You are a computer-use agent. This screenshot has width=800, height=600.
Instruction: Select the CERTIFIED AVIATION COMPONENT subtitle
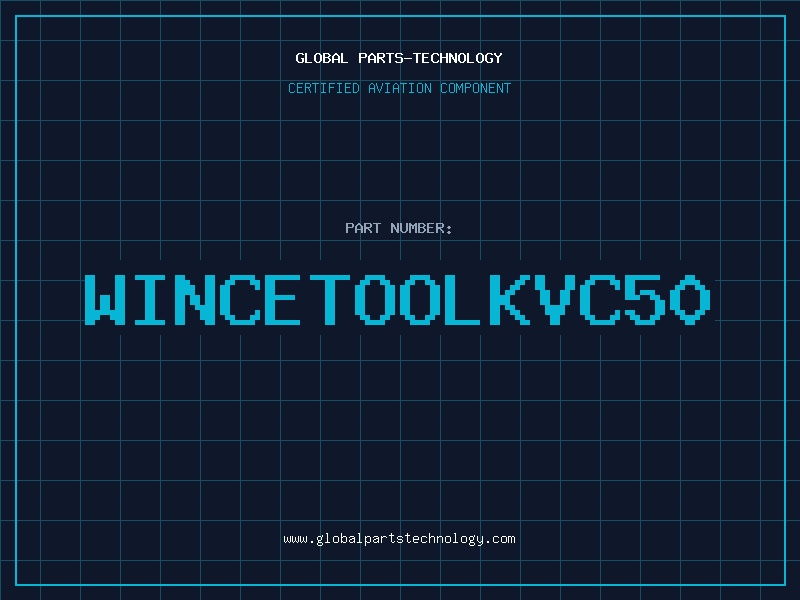point(399,88)
